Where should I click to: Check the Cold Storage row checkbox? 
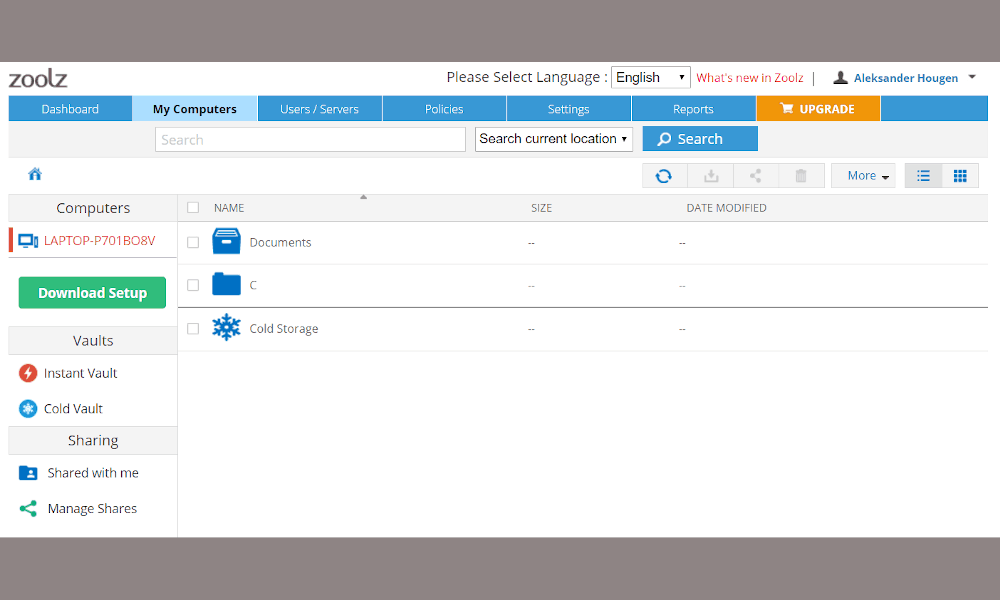click(193, 328)
